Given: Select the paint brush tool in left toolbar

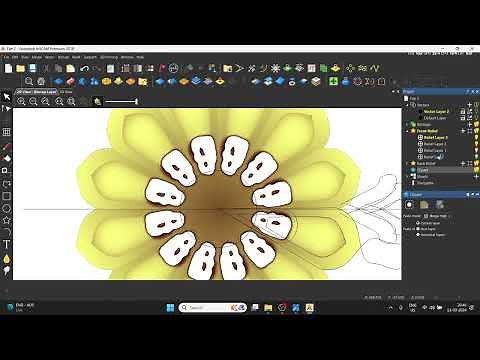Looking at the screenshot, I should [x=6, y=147].
